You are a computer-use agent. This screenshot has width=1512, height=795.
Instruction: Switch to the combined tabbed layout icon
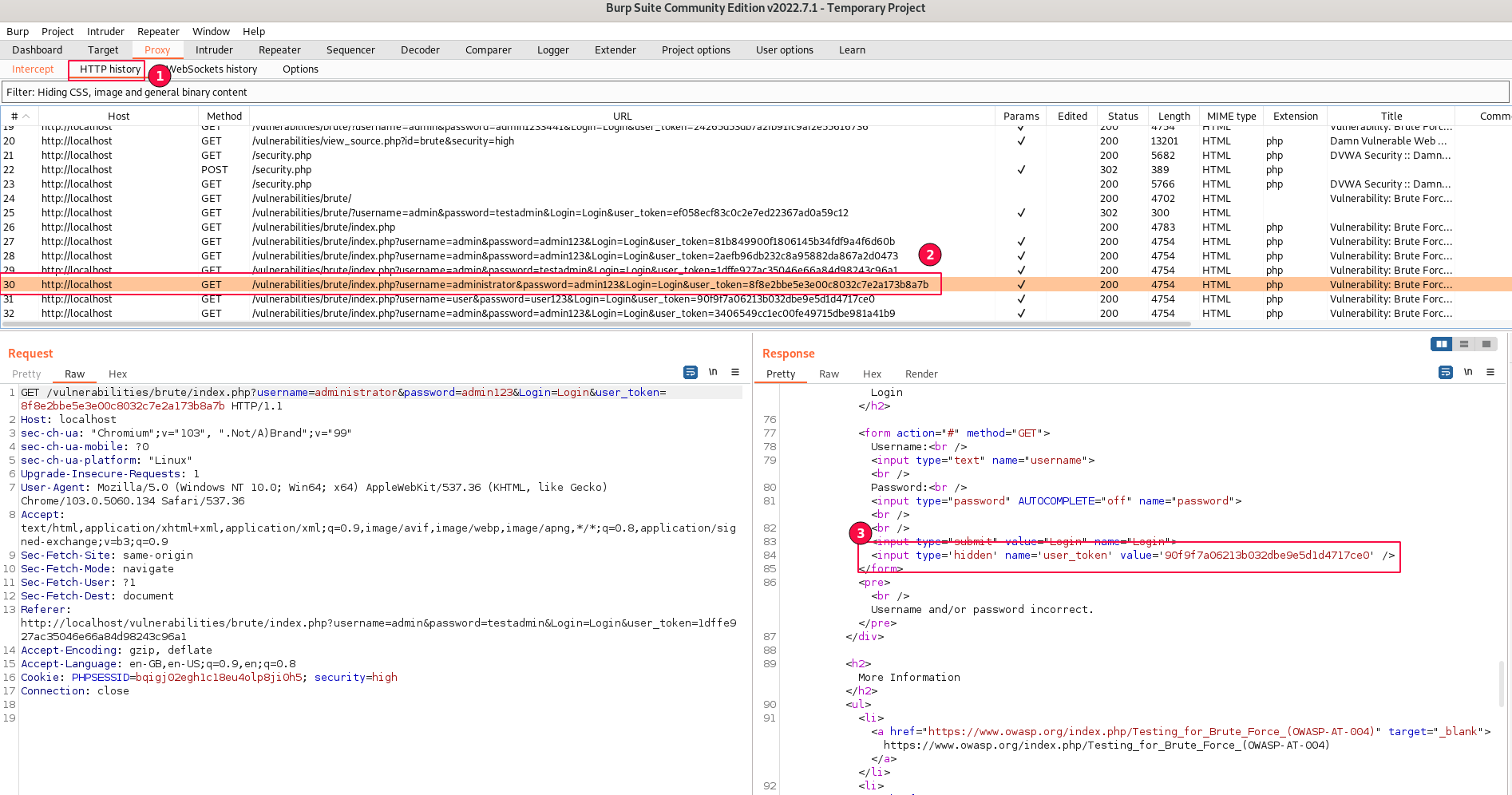click(x=1486, y=344)
